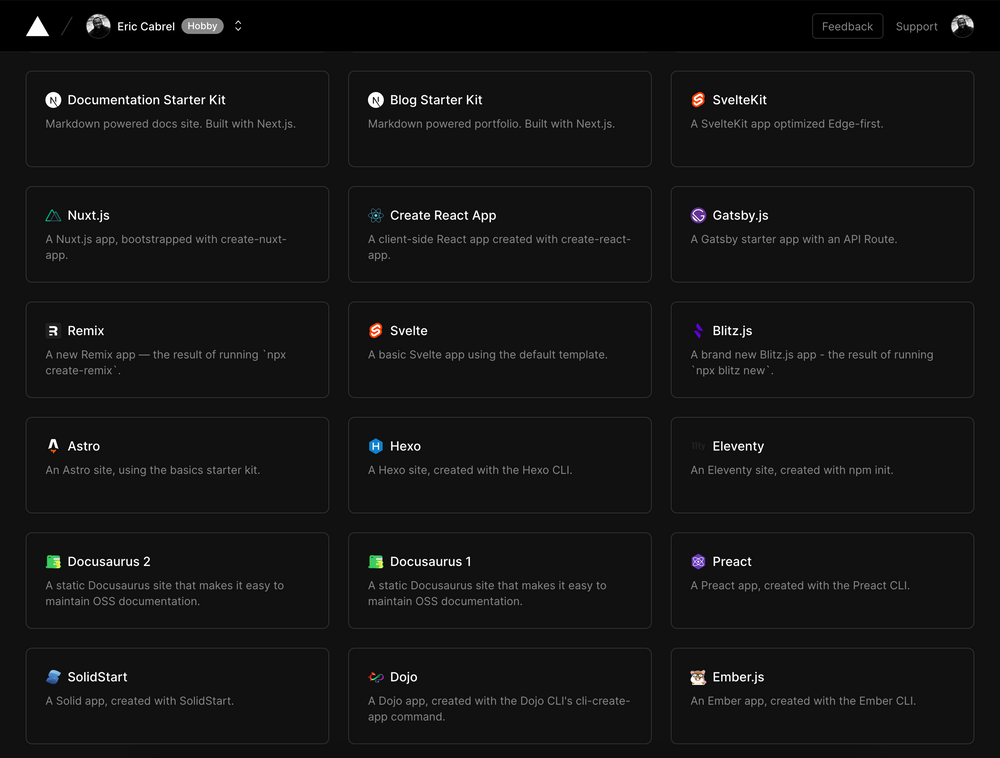Click the Docusaurus 2 dinosaur icon
1000x758 pixels.
coord(53,561)
